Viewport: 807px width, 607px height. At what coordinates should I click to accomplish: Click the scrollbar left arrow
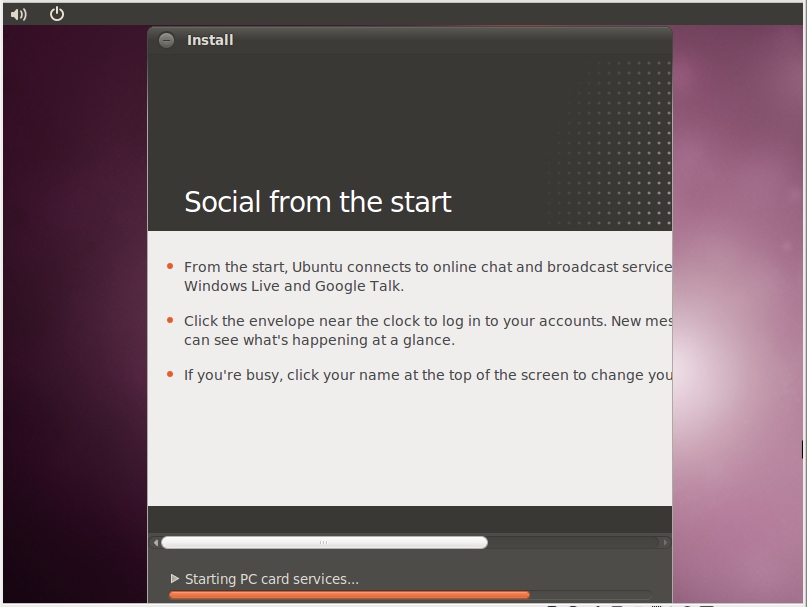[x=155, y=542]
